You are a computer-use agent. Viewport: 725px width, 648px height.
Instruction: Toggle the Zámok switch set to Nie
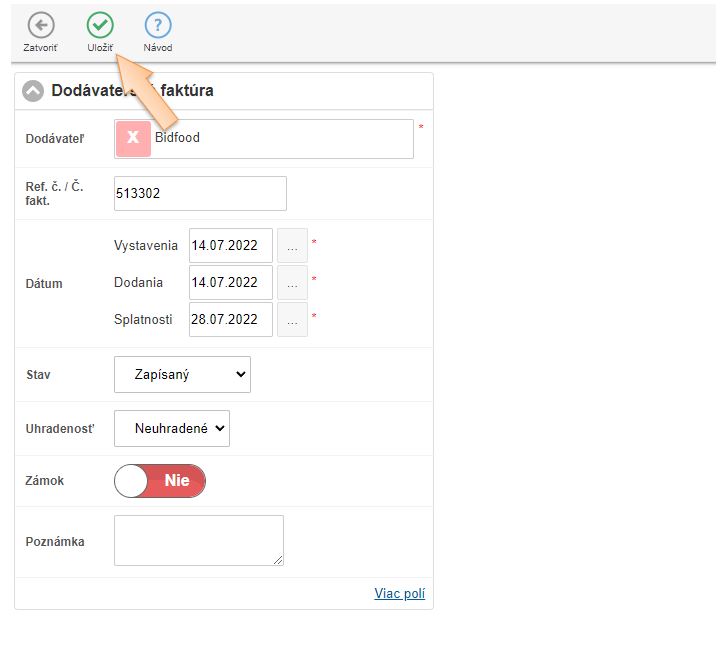(x=160, y=481)
